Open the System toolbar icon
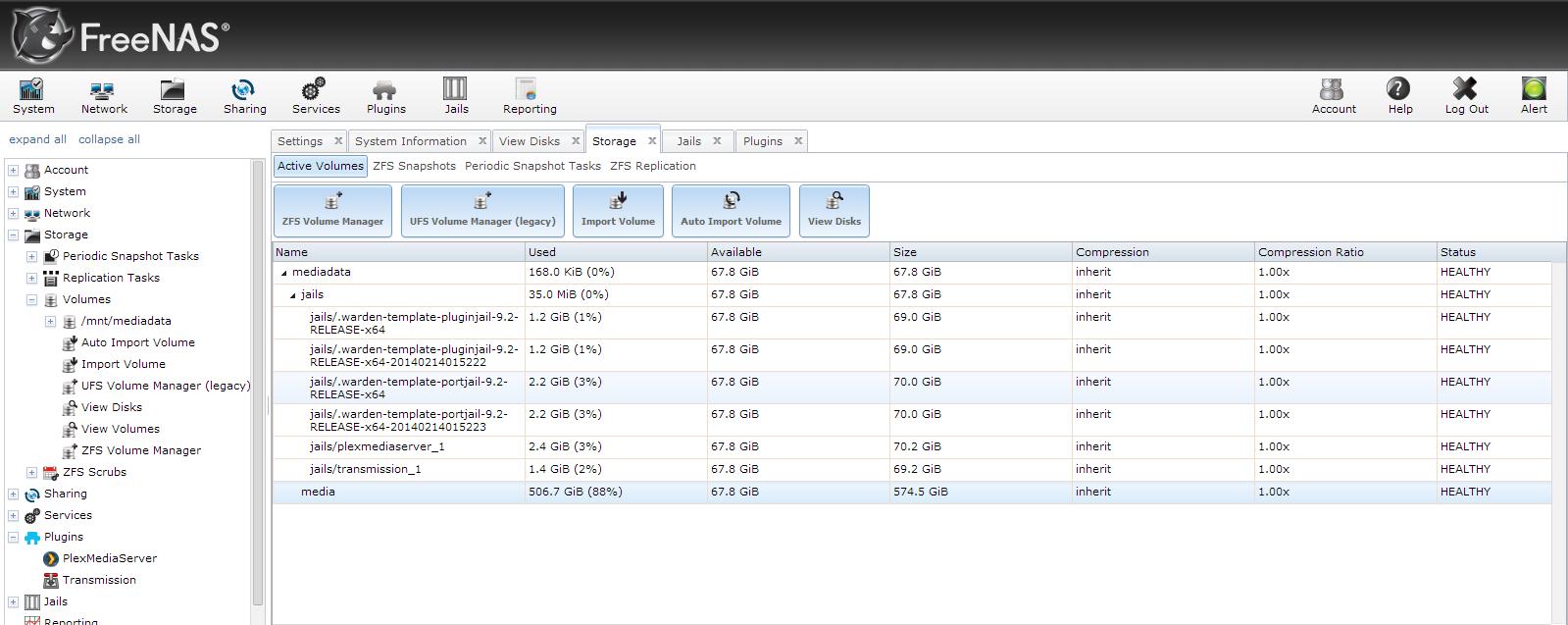This screenshot has height=625, width=1568. [x=33, y=96]
